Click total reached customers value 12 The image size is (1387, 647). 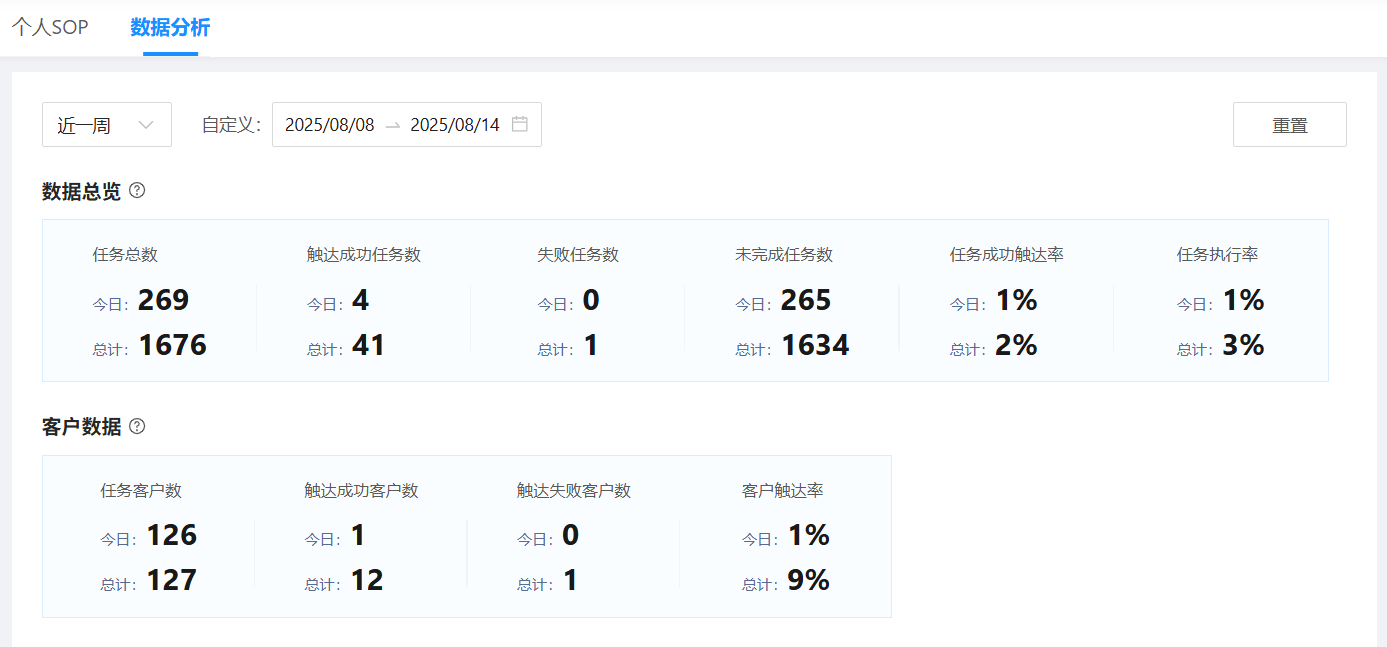(x=368, y=580)
